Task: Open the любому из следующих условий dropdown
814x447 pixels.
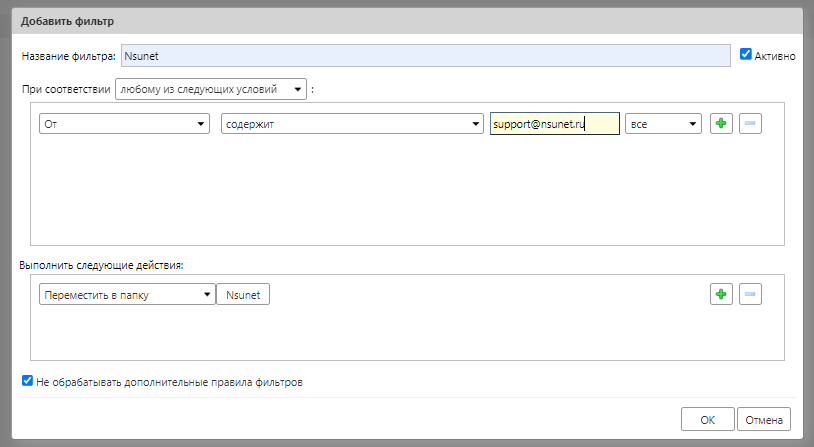Action: [x=211, y=89]
